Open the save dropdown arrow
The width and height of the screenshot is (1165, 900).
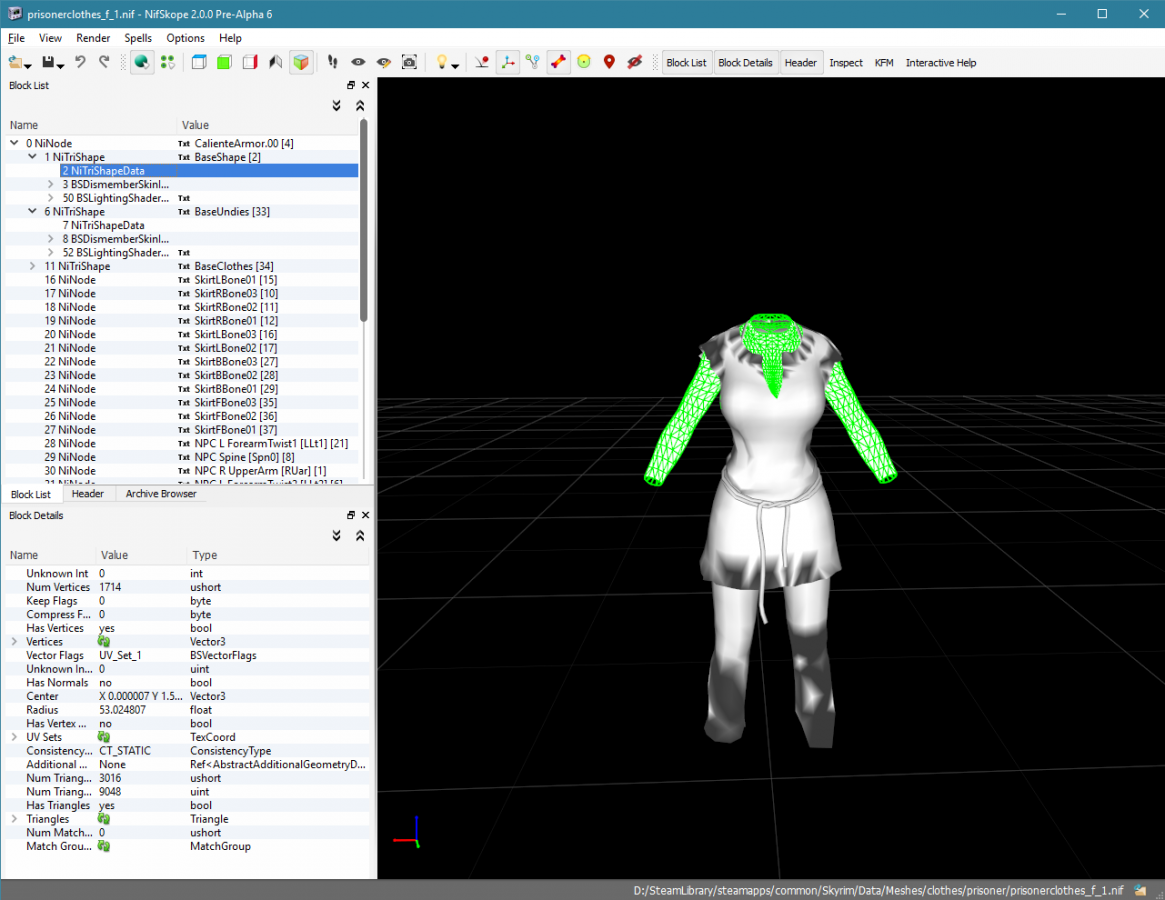point(61,65)
